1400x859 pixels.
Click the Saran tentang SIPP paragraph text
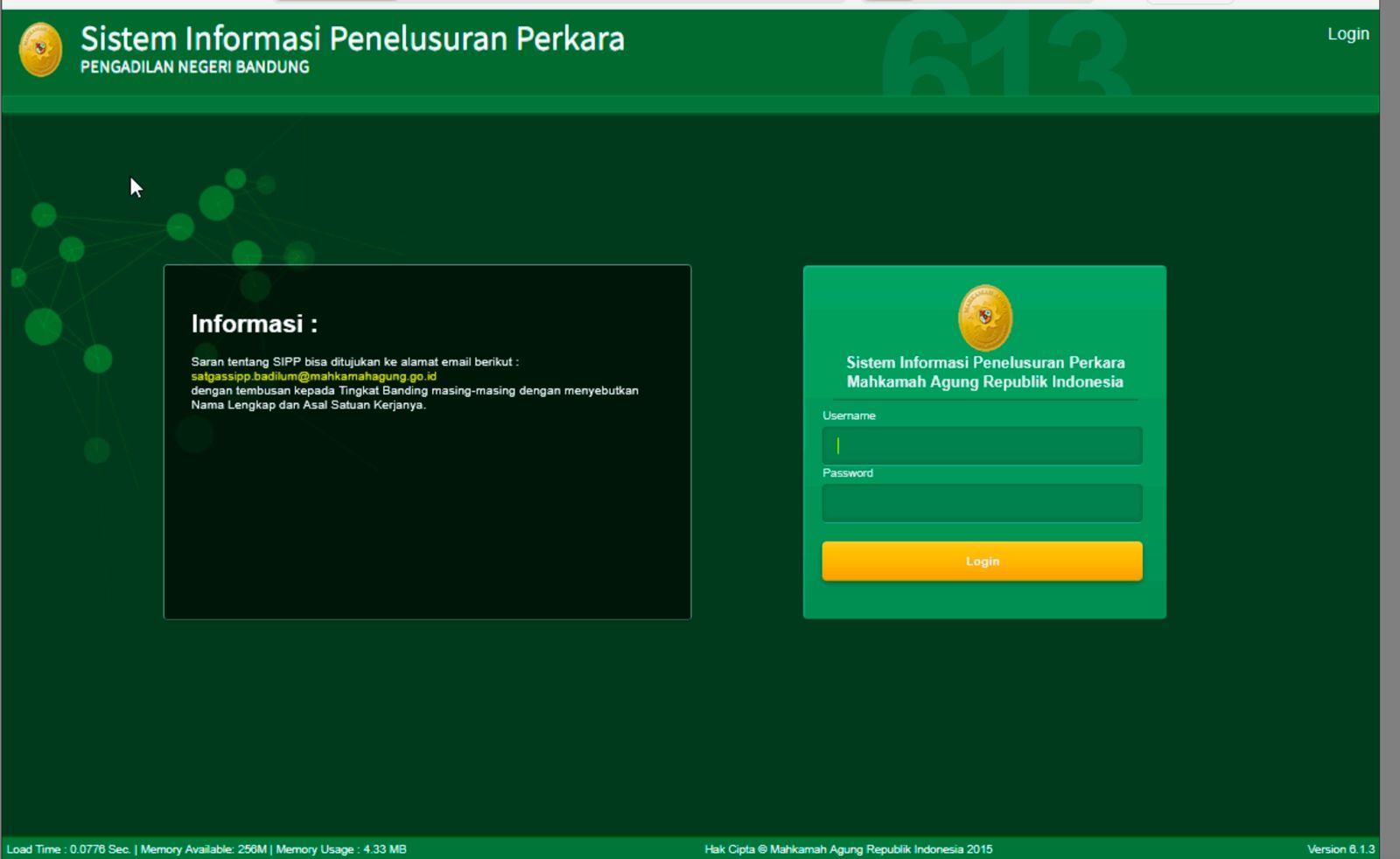point(354,362)
